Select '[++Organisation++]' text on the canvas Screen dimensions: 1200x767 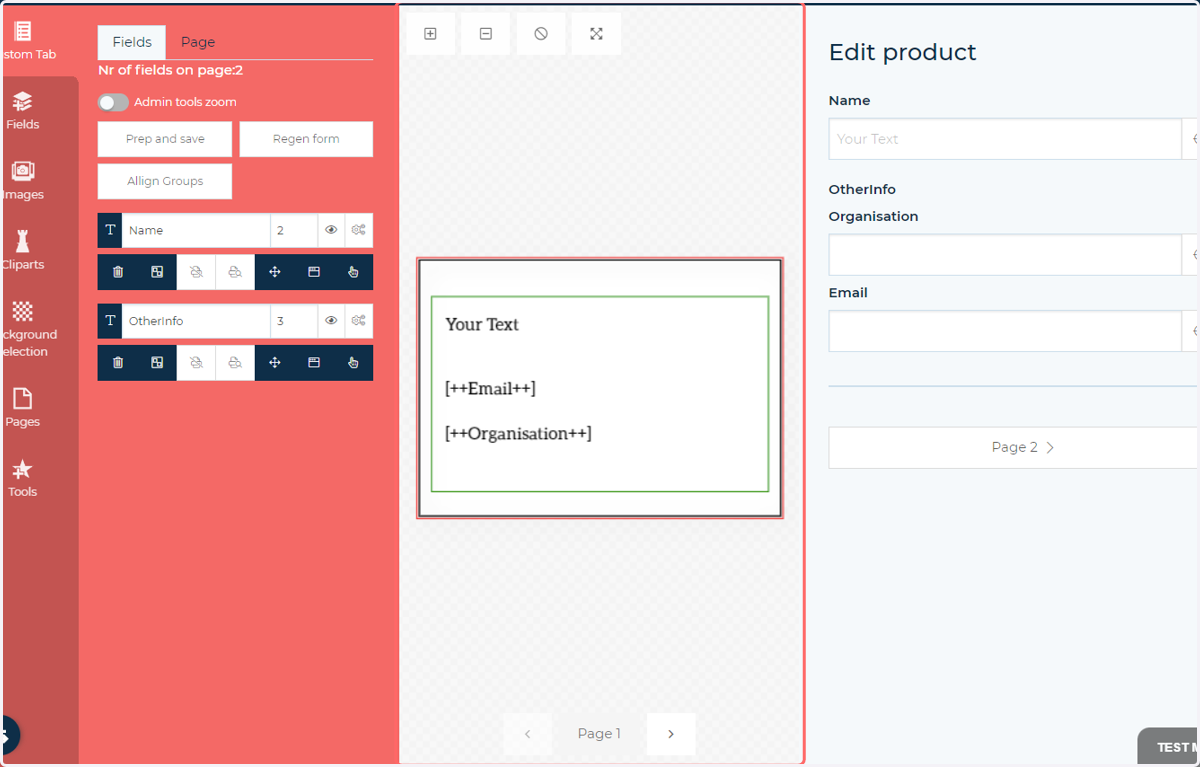518,433
